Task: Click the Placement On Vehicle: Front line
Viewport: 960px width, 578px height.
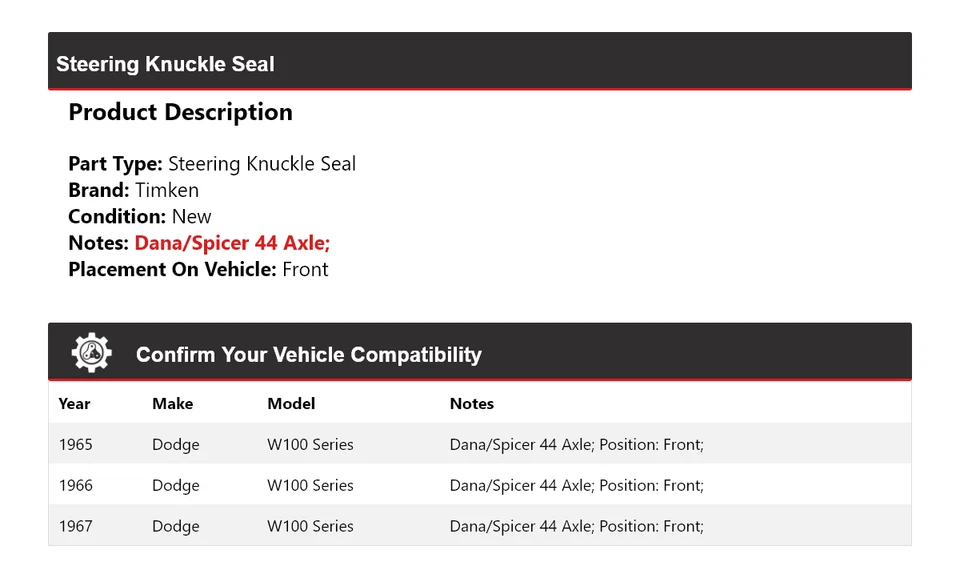Action: (x=198, y=269)
